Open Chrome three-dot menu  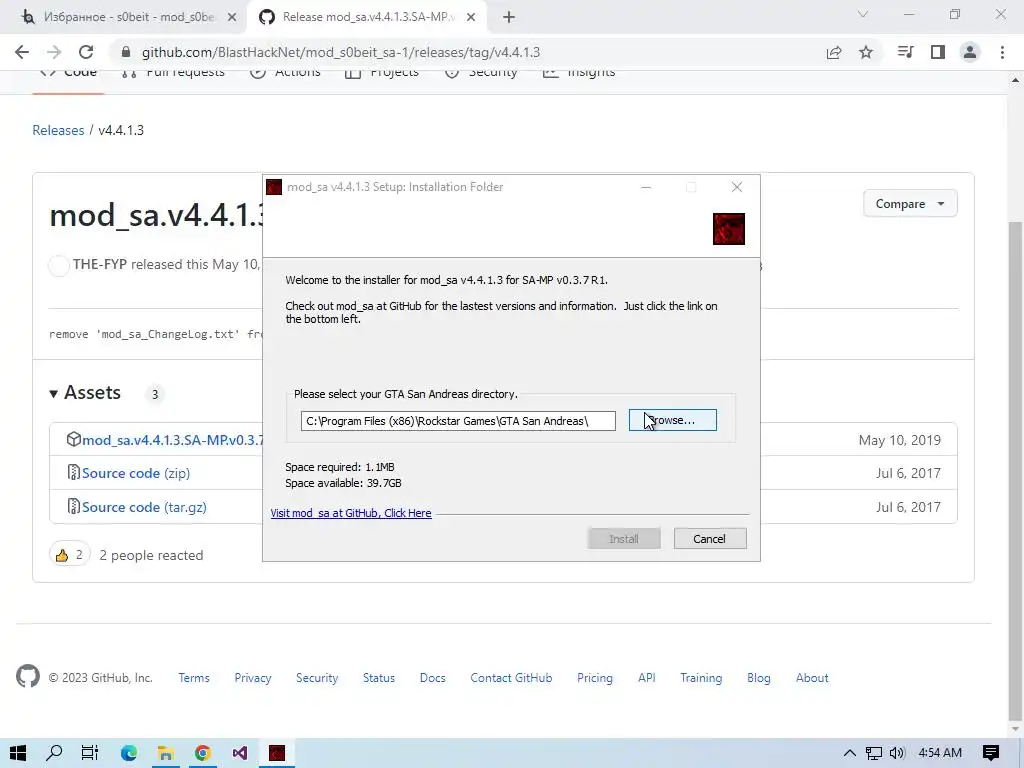(1002, 52)
